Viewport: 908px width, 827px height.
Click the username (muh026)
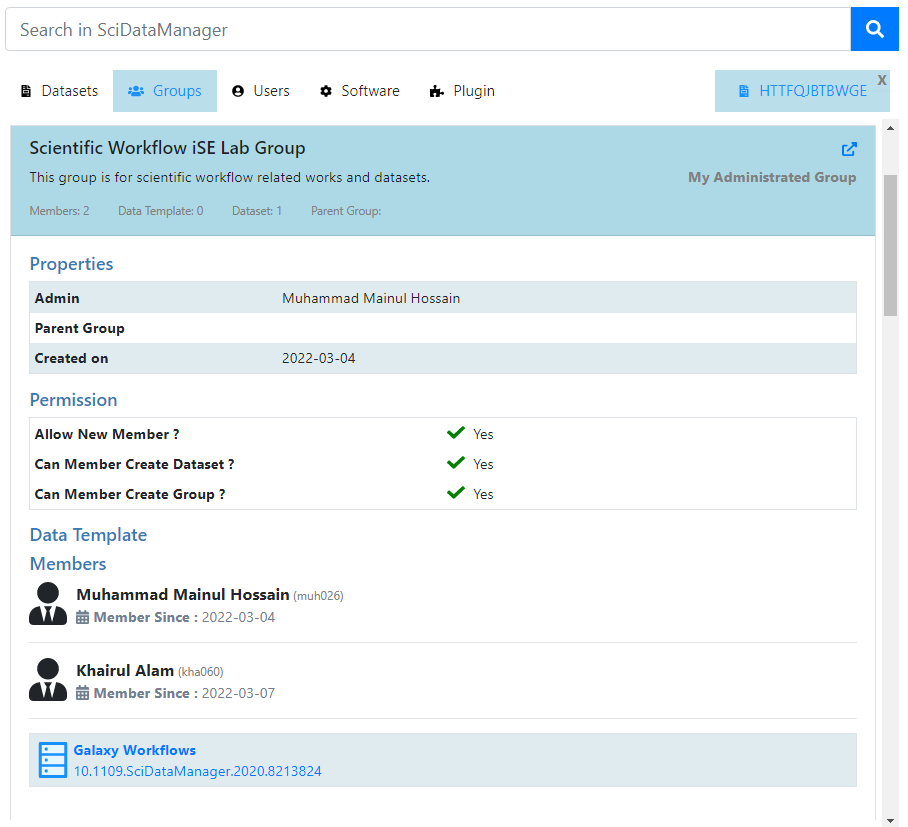(318, 596)
